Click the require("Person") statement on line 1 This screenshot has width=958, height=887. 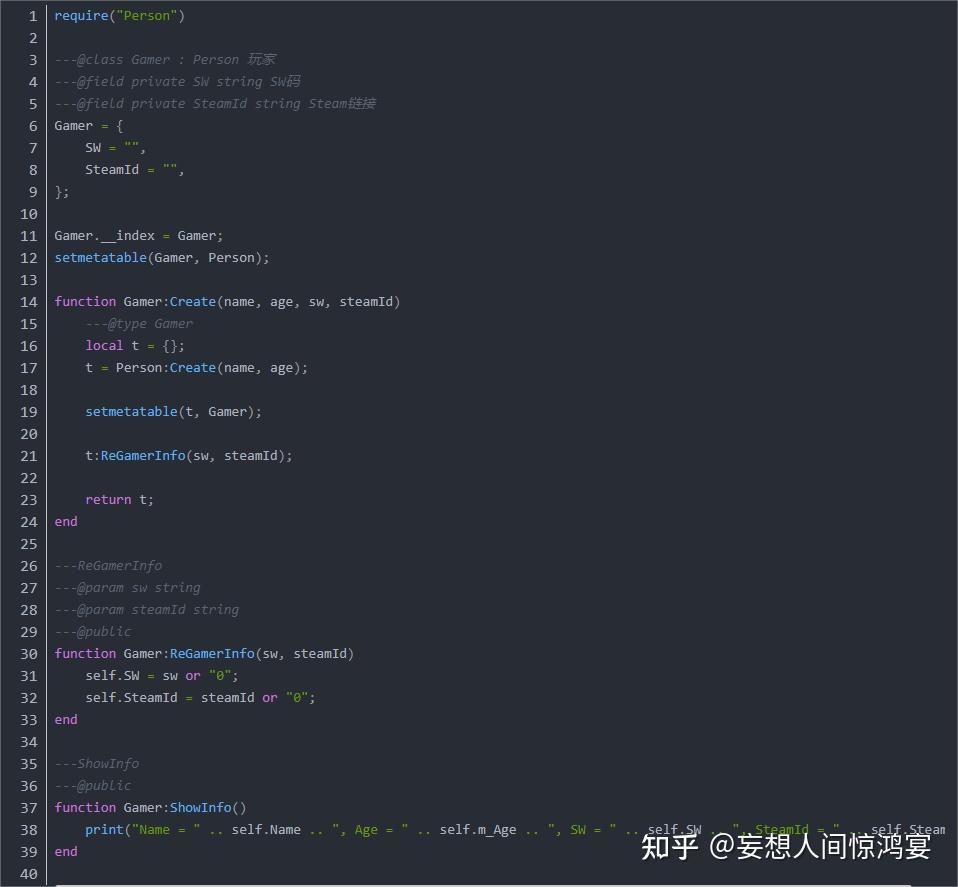119,16
